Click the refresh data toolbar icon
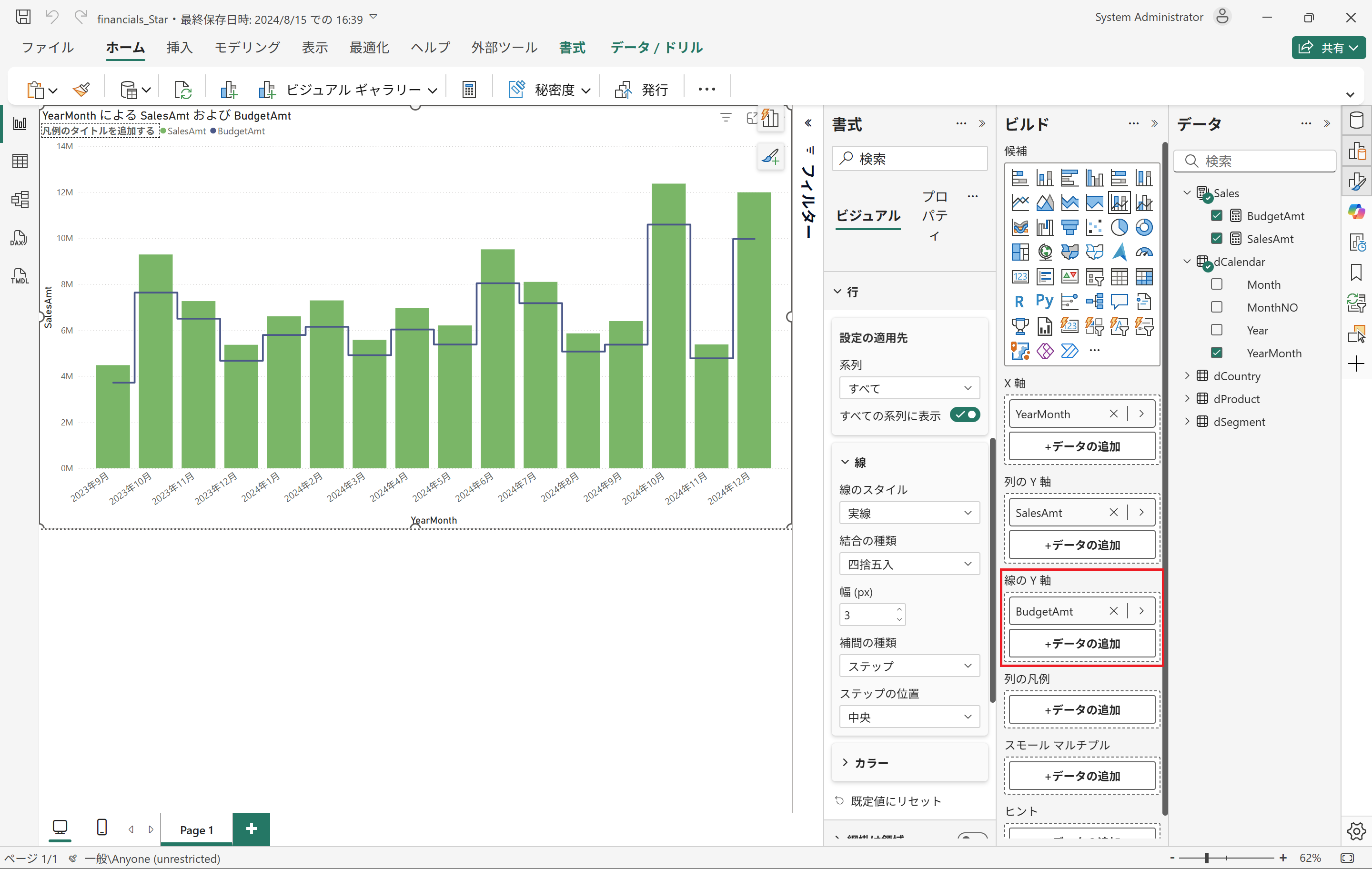The width and height of the screenshot is (1372, 869). (x=183, y=90)
